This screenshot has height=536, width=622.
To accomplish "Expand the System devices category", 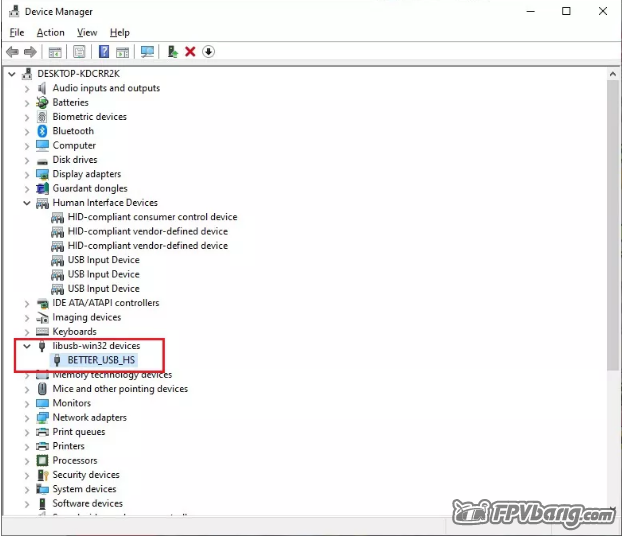I will pos(27,490).
